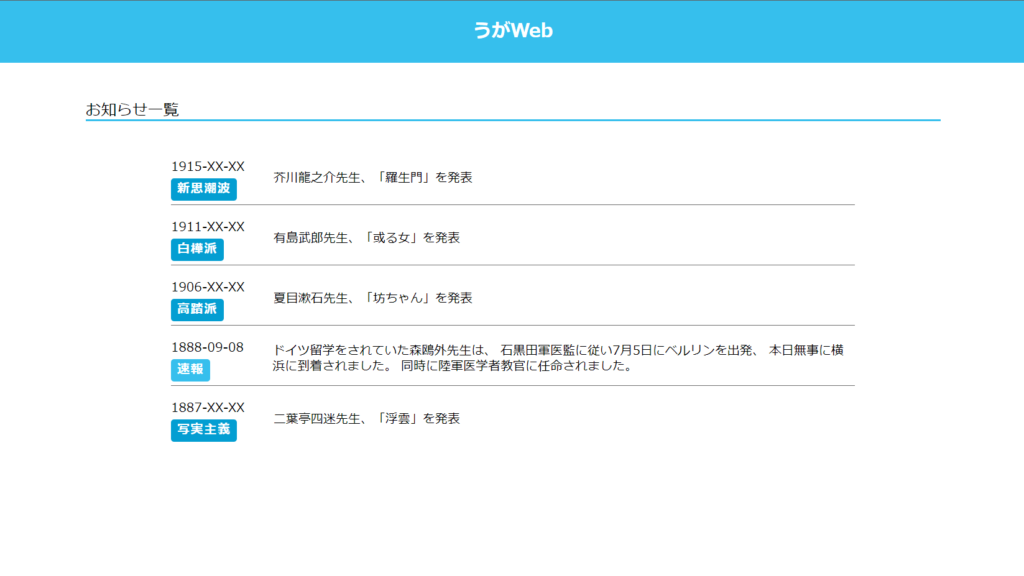1024x576 pixels.
Task: Click the date 1888-09-08
Action: [x=208, y=347]
